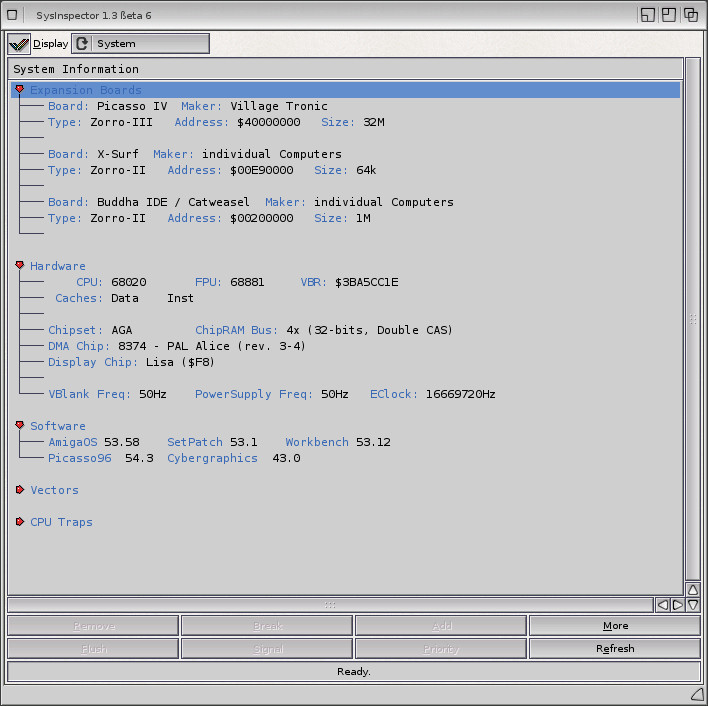Click the disabled Add button

click(x=441, y=626)
